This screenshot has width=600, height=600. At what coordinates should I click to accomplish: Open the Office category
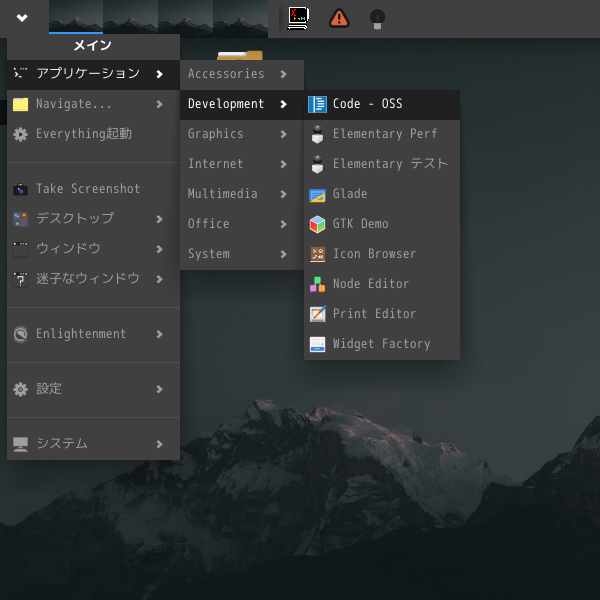(242, 224)
